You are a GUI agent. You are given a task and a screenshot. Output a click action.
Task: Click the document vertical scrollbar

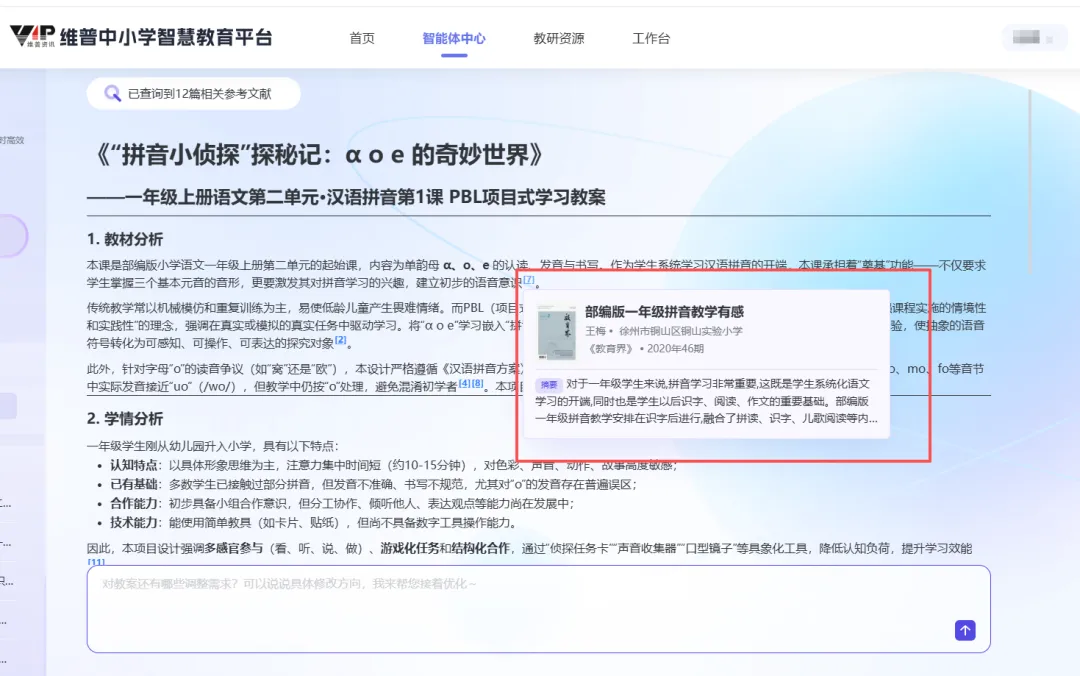tap(1030, 181)
